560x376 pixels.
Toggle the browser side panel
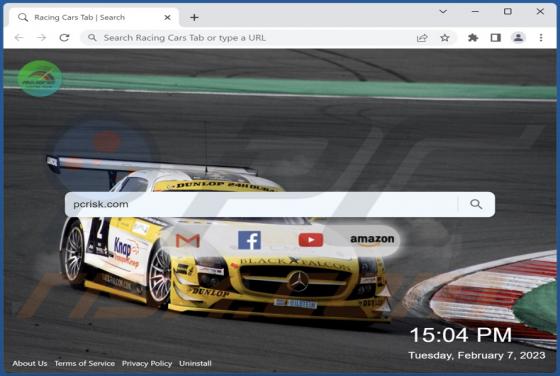496,38
